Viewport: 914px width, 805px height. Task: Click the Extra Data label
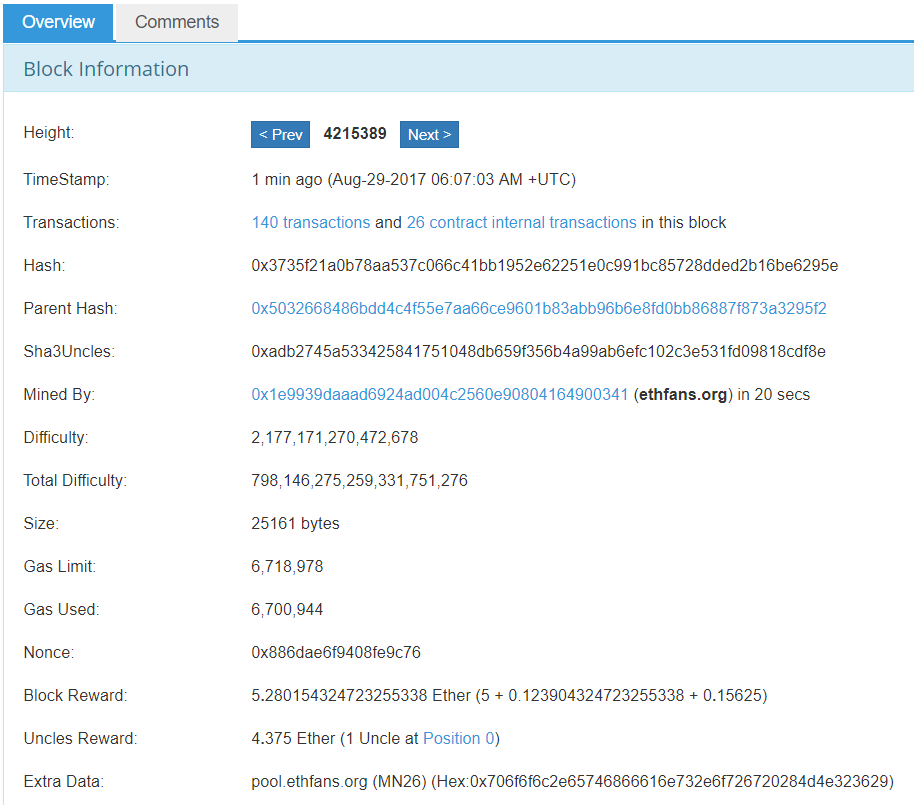point(64,782)
